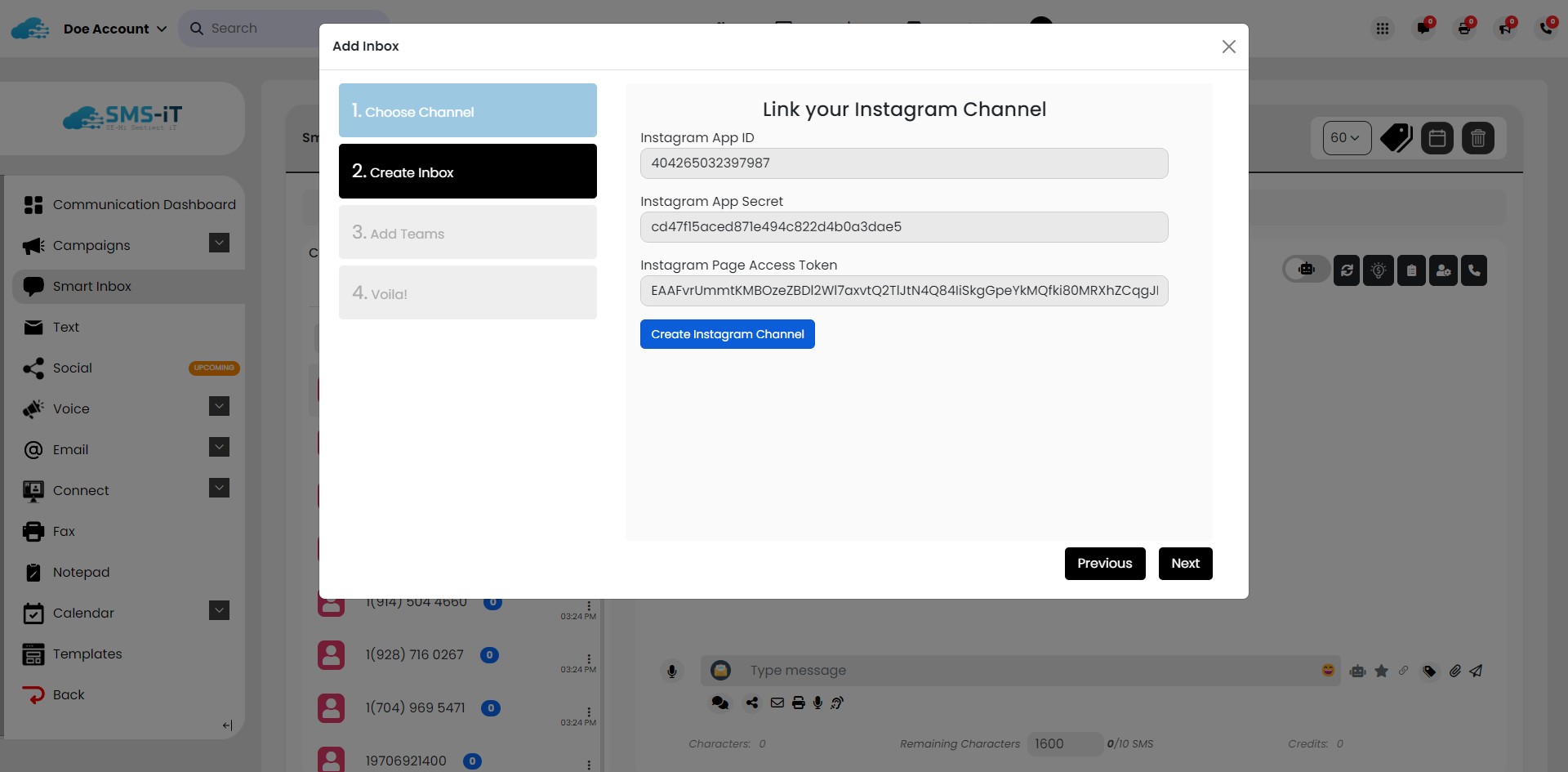This screenshot has width=1568, height=772.
Task: Select Smart Inbox in the sidebar
Action: (91, 286)
